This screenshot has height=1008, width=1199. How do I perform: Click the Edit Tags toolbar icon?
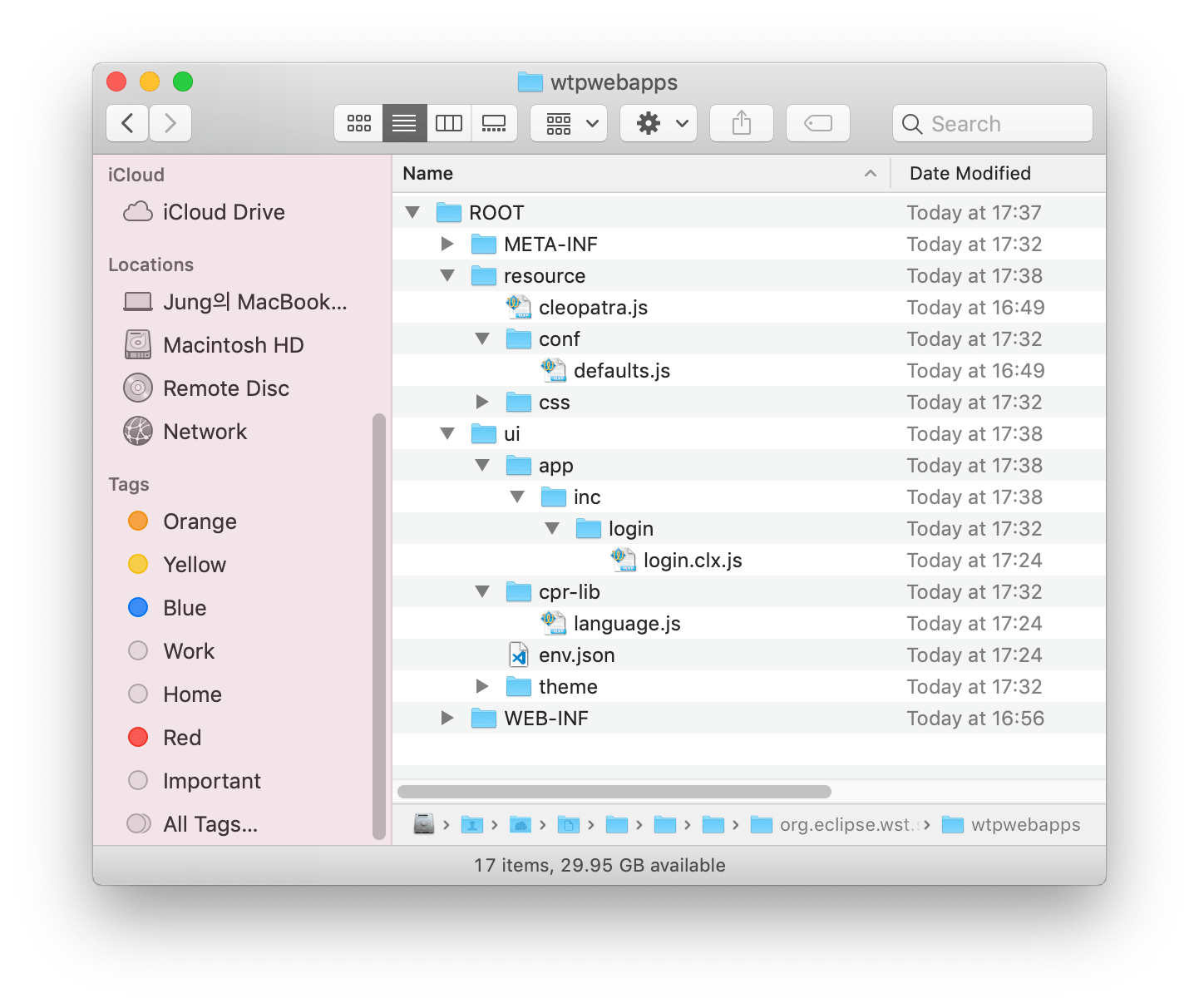pyautogui.click(x=817, y=124)
